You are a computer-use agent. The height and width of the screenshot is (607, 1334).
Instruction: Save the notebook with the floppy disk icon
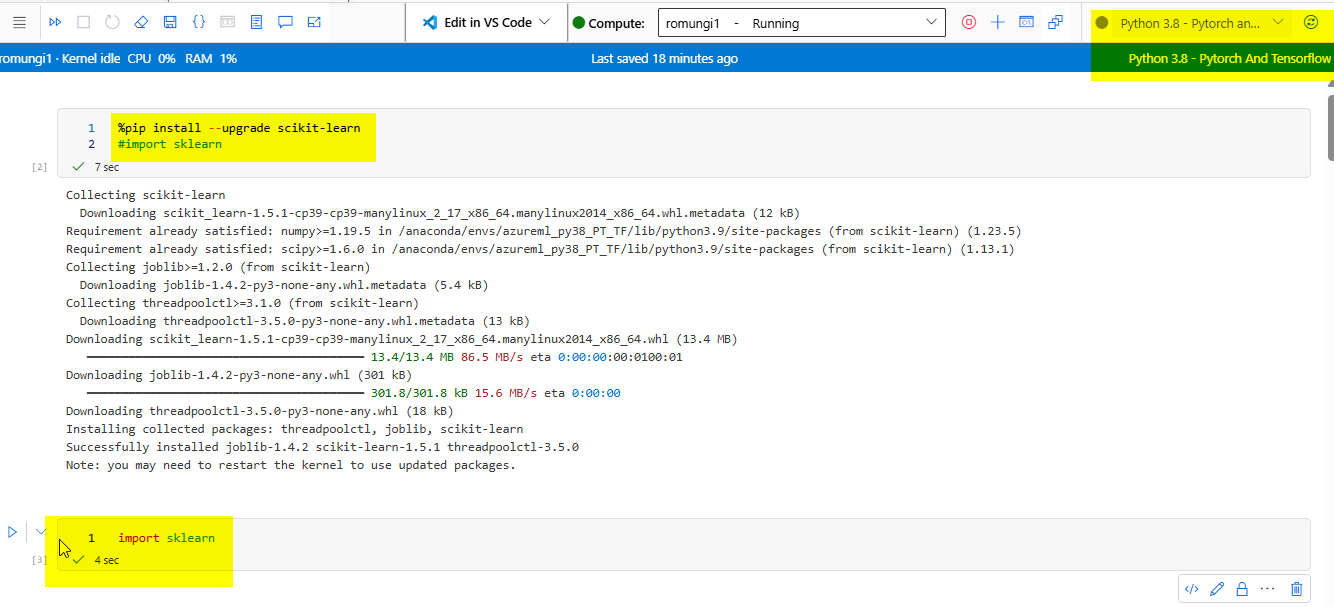pyautogui.click(x=170, y=22)
